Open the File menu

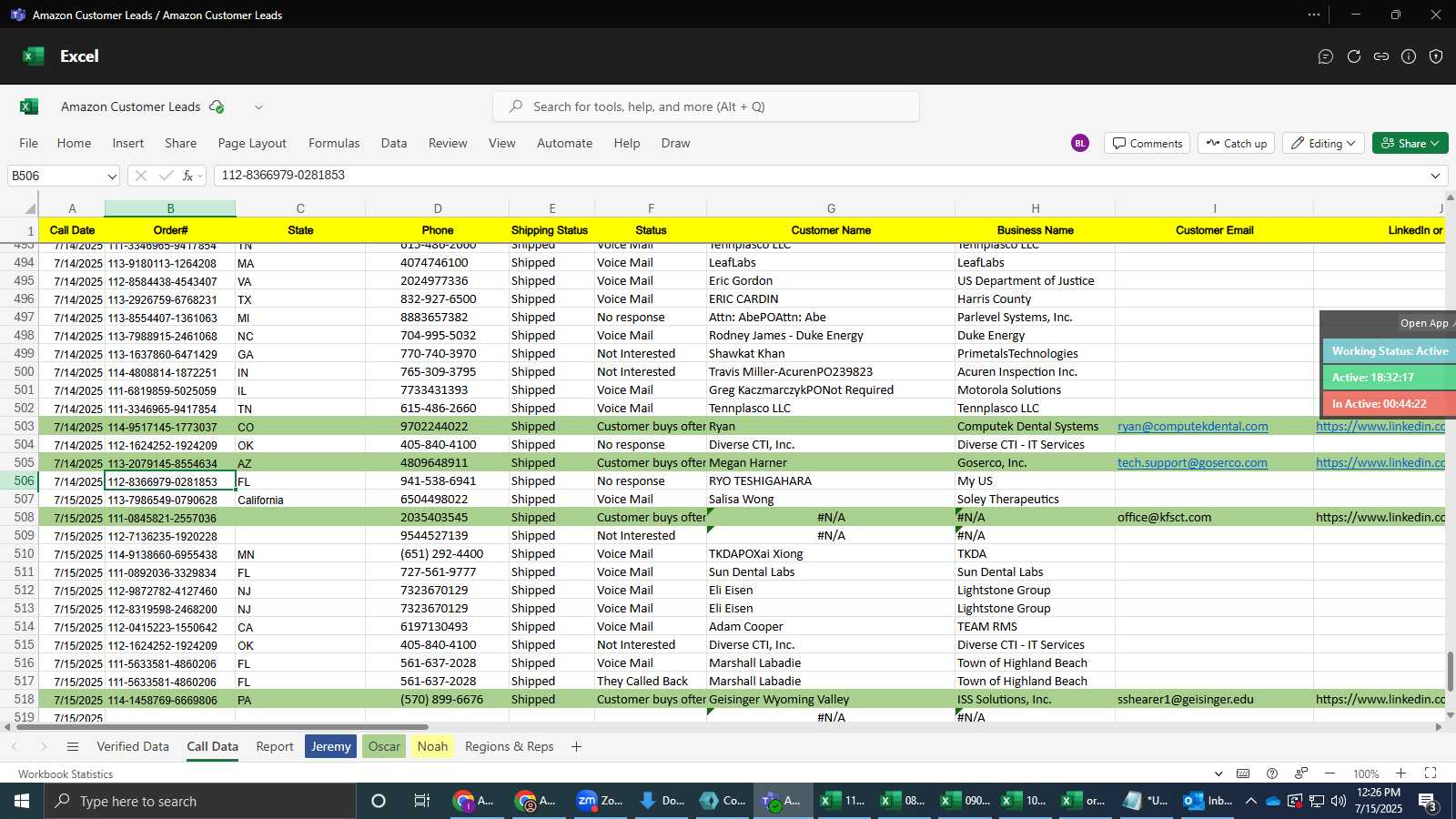click(29, 143)
